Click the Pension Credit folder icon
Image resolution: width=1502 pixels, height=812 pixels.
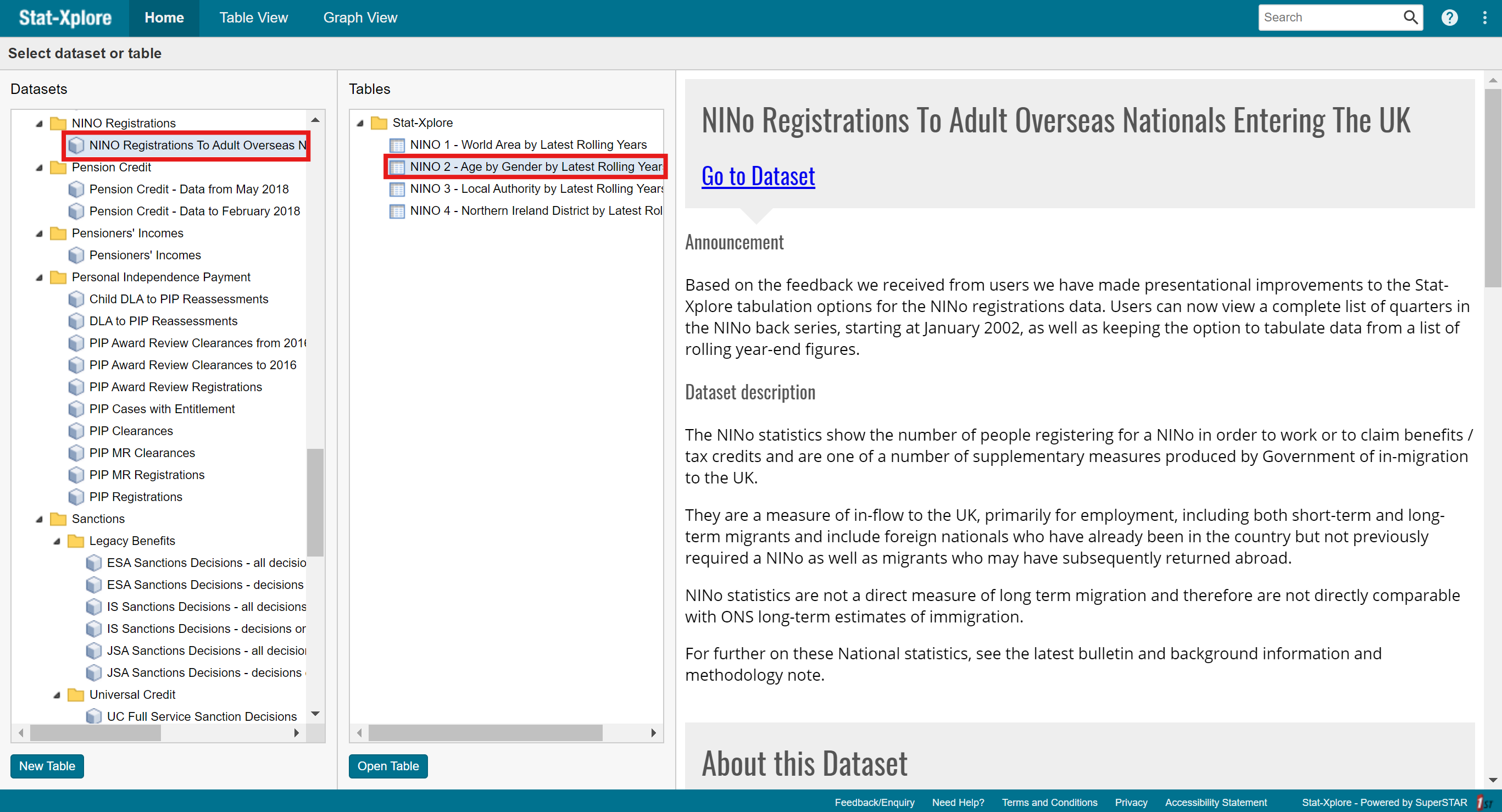[58, 168]
